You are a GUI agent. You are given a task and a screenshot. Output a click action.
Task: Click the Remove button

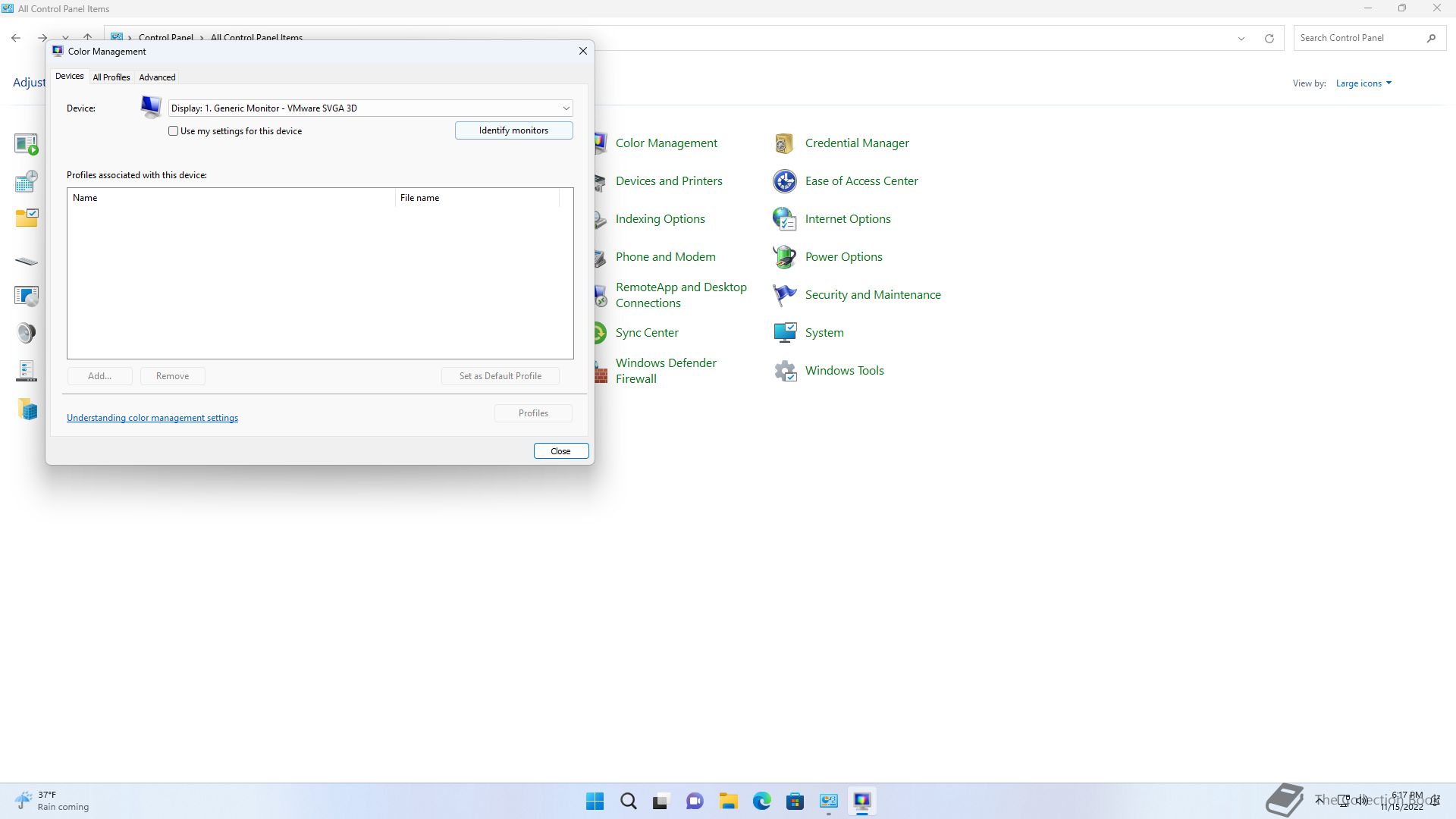[172, 376]
